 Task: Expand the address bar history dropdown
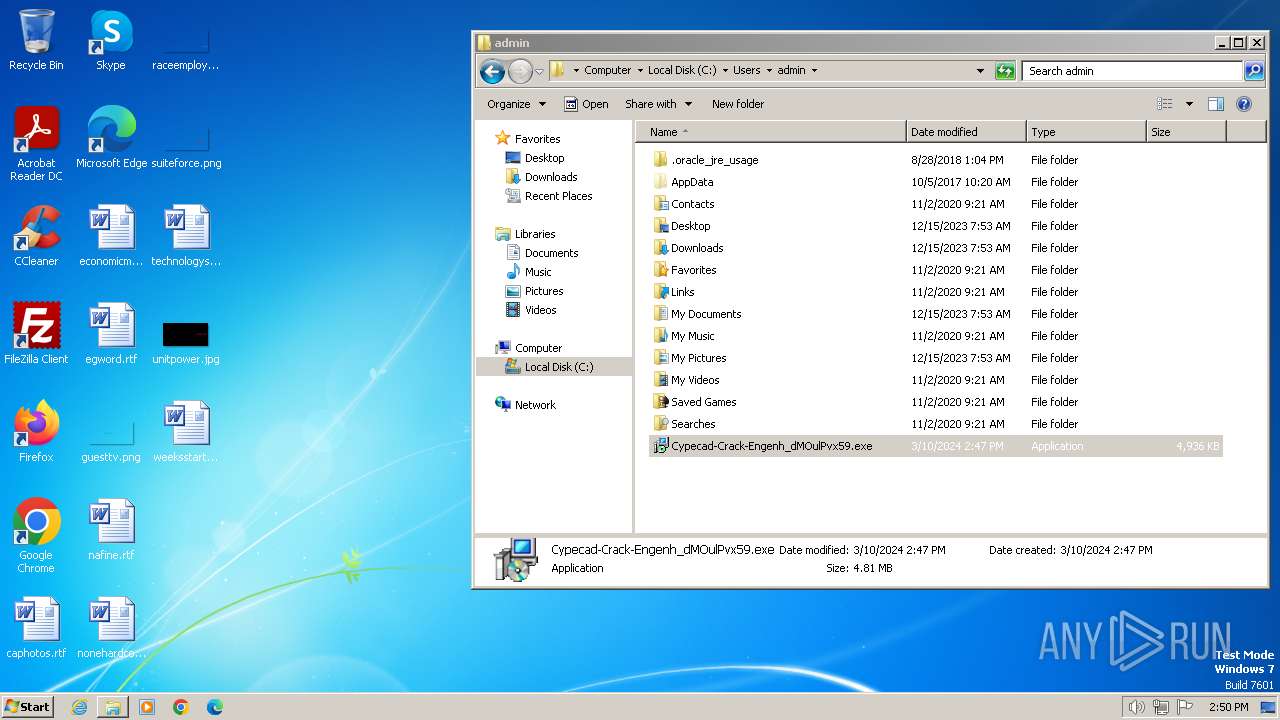[980, 71]
